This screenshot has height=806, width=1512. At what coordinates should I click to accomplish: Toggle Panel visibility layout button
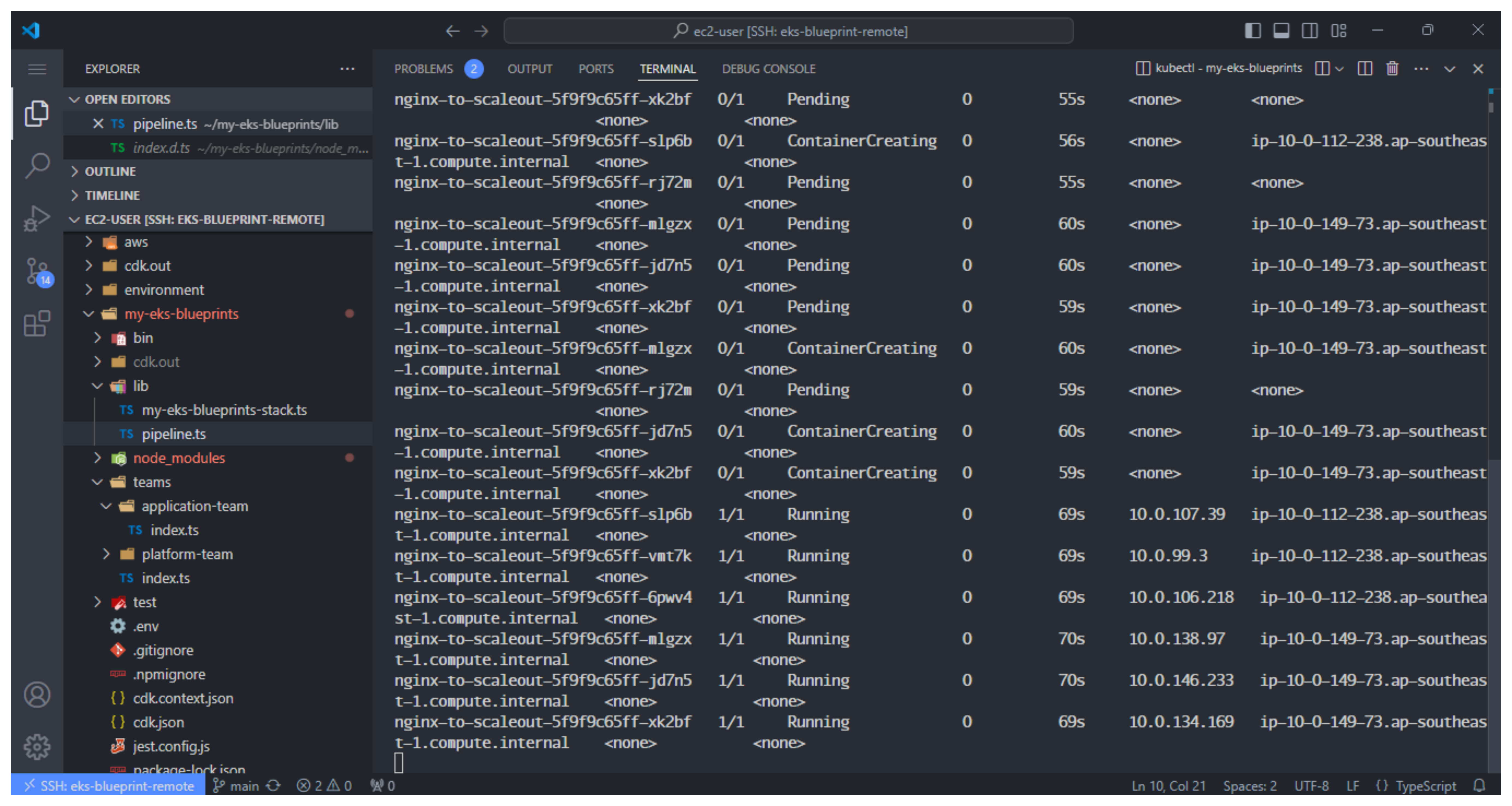pyautogui.click(x=1281, y=31)
